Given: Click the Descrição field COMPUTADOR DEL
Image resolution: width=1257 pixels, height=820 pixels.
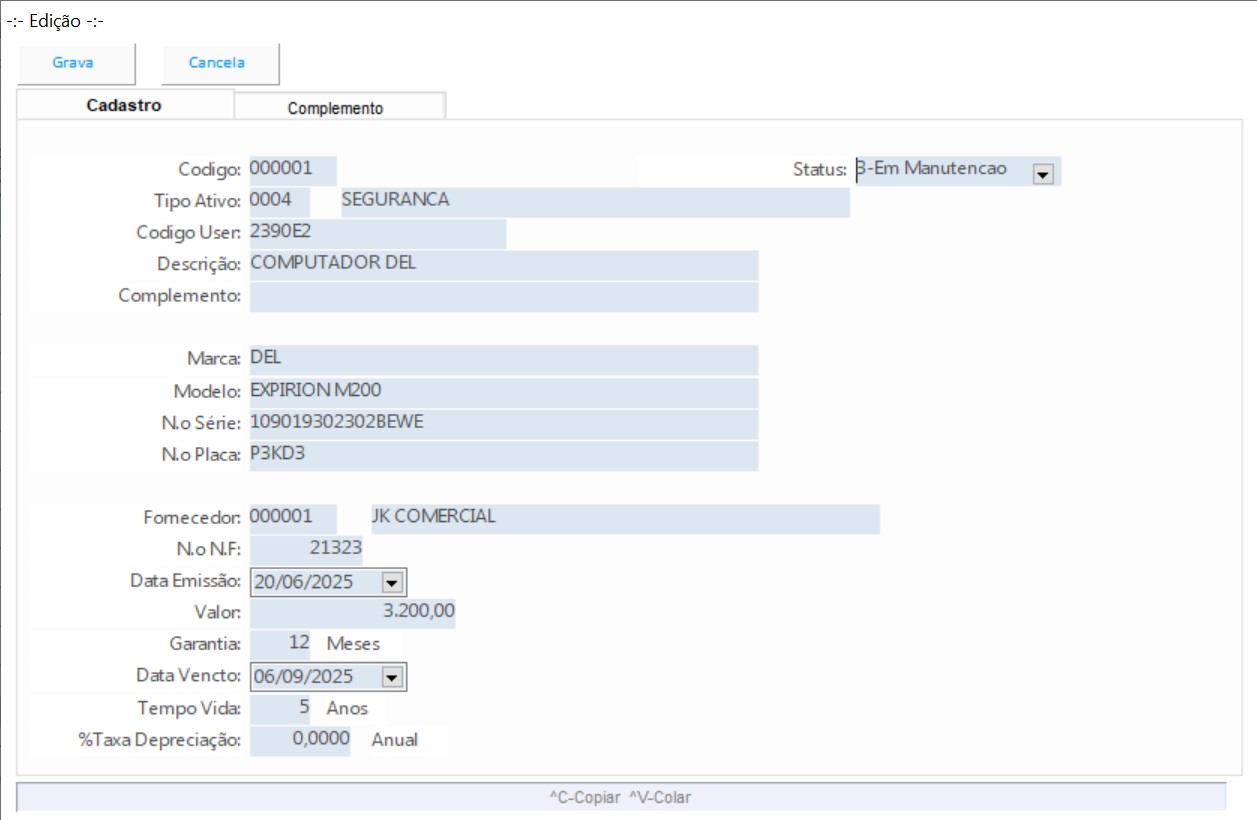Looking at the screenshot, I should 502,265.
